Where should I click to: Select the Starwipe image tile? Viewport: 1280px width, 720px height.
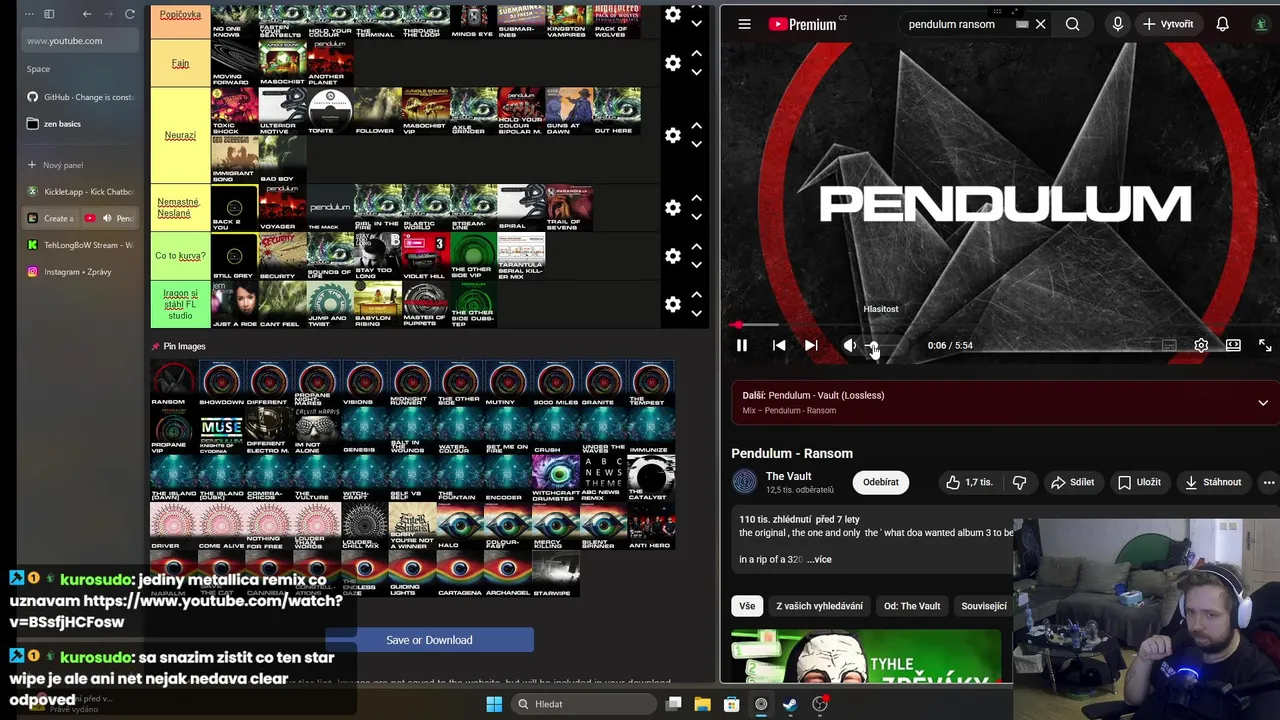[x=555, y=574]
